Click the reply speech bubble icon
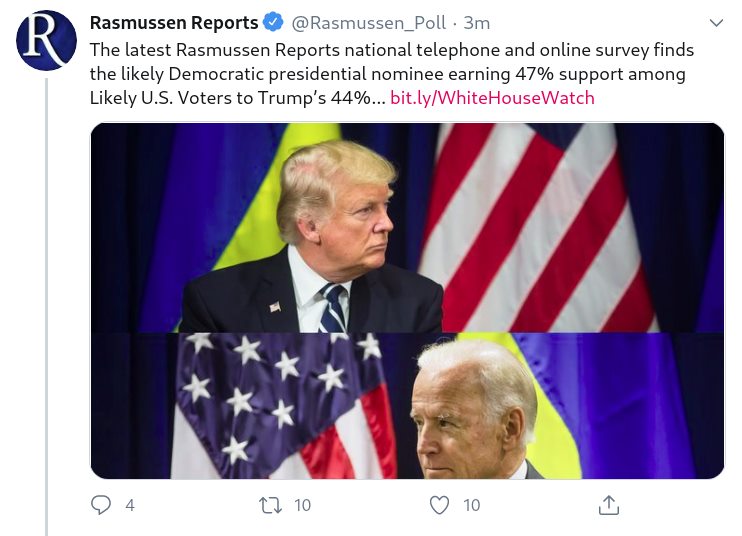 [101, 506]
